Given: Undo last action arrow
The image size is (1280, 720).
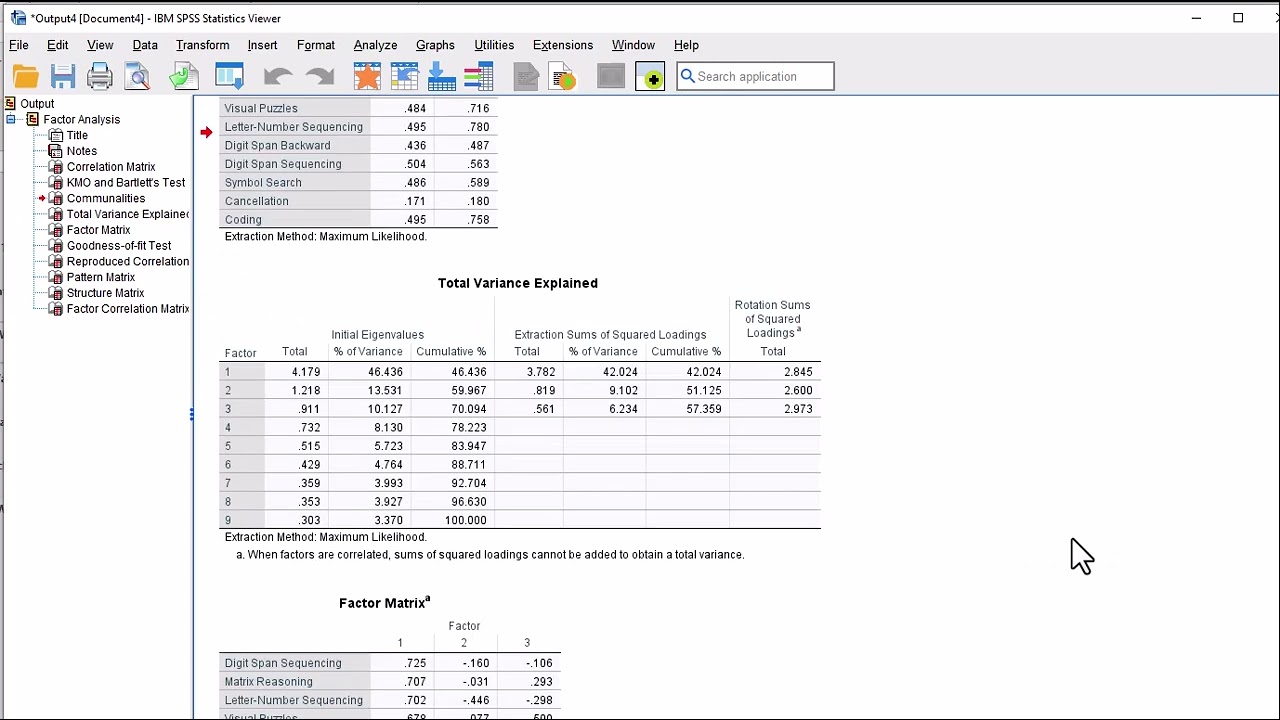Looking at the screenshot, I should 277,76.
